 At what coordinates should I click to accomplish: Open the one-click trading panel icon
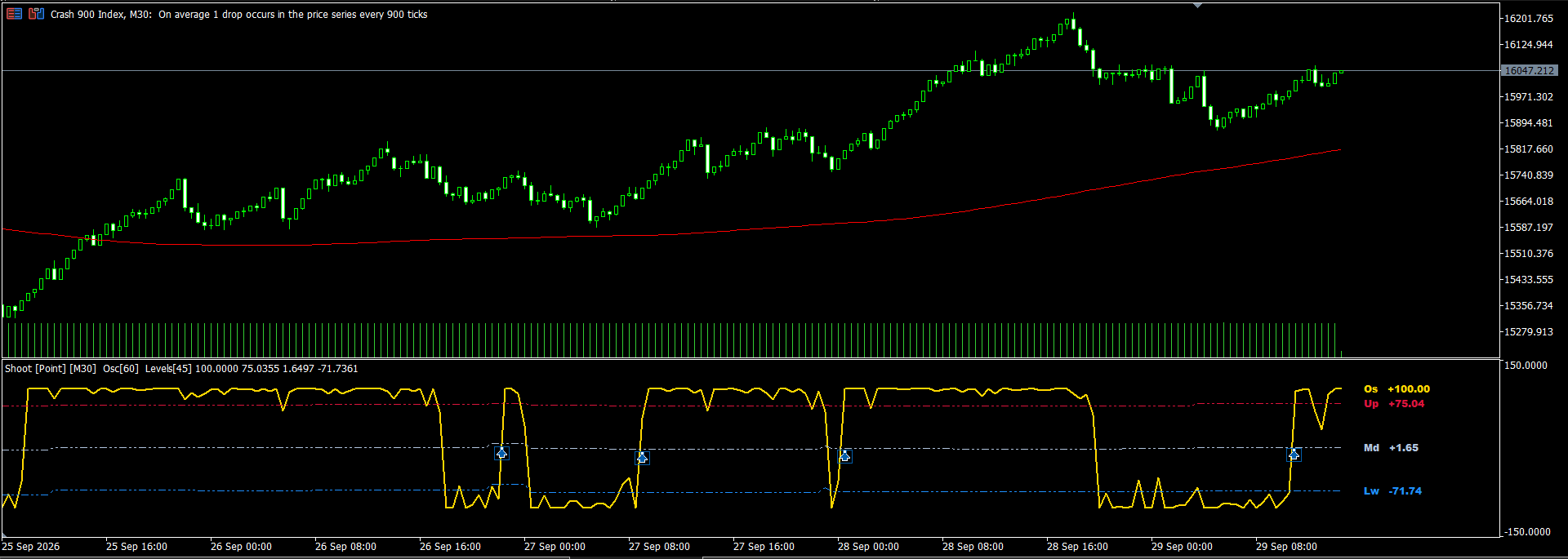coord(36,14)
